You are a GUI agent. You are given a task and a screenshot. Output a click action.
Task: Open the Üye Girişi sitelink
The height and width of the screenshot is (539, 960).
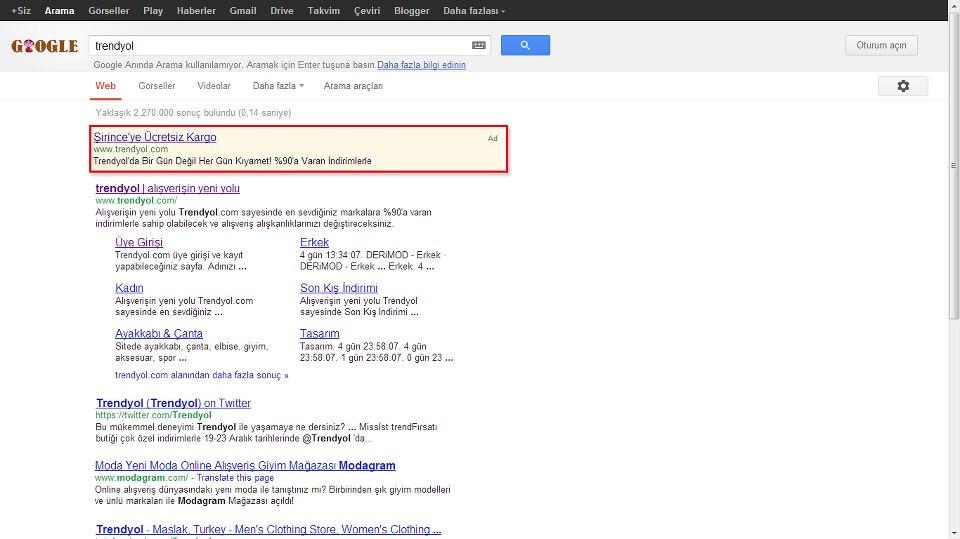coord(139,242)
